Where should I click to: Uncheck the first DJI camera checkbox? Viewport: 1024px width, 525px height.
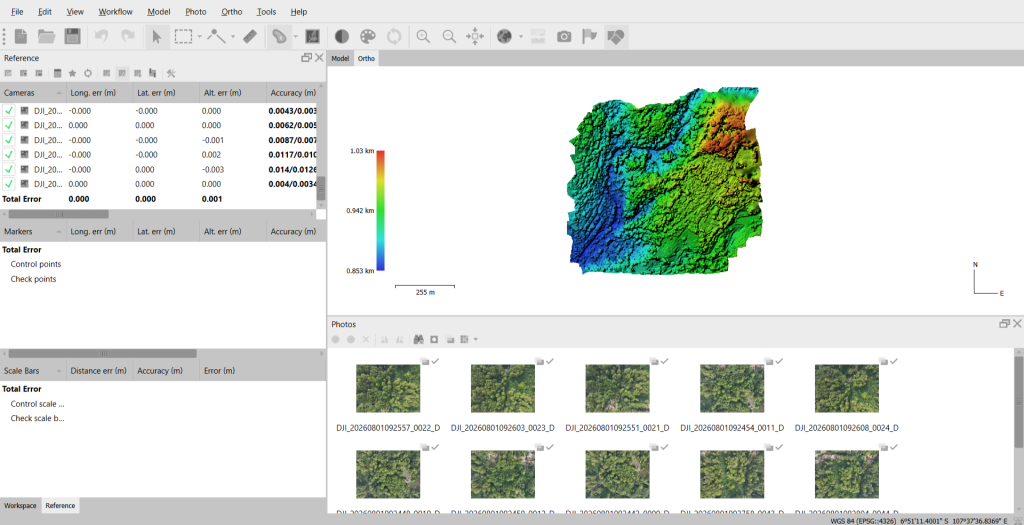[8, 111]
